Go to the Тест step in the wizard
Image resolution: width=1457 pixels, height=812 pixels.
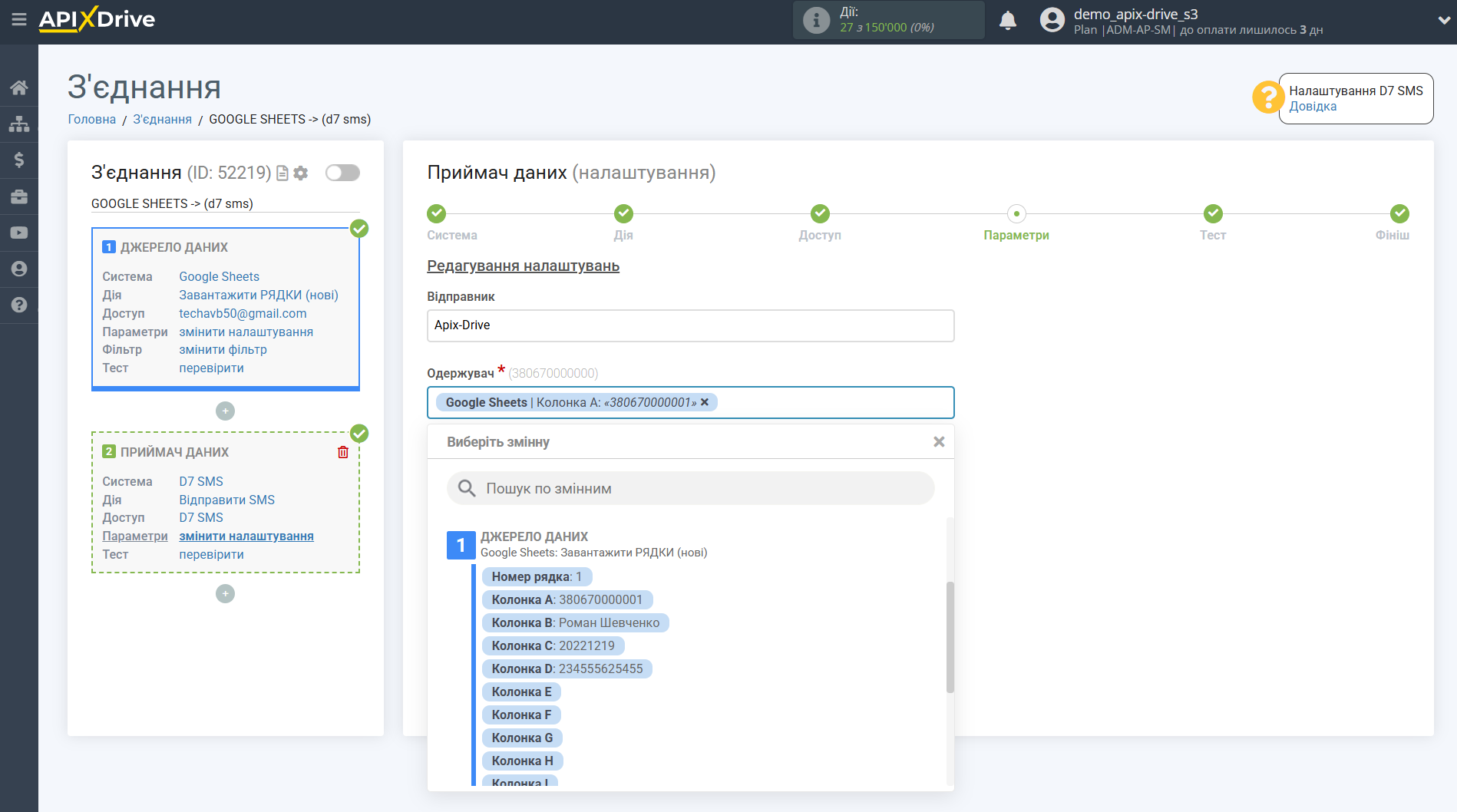[x=1212, y=214]
